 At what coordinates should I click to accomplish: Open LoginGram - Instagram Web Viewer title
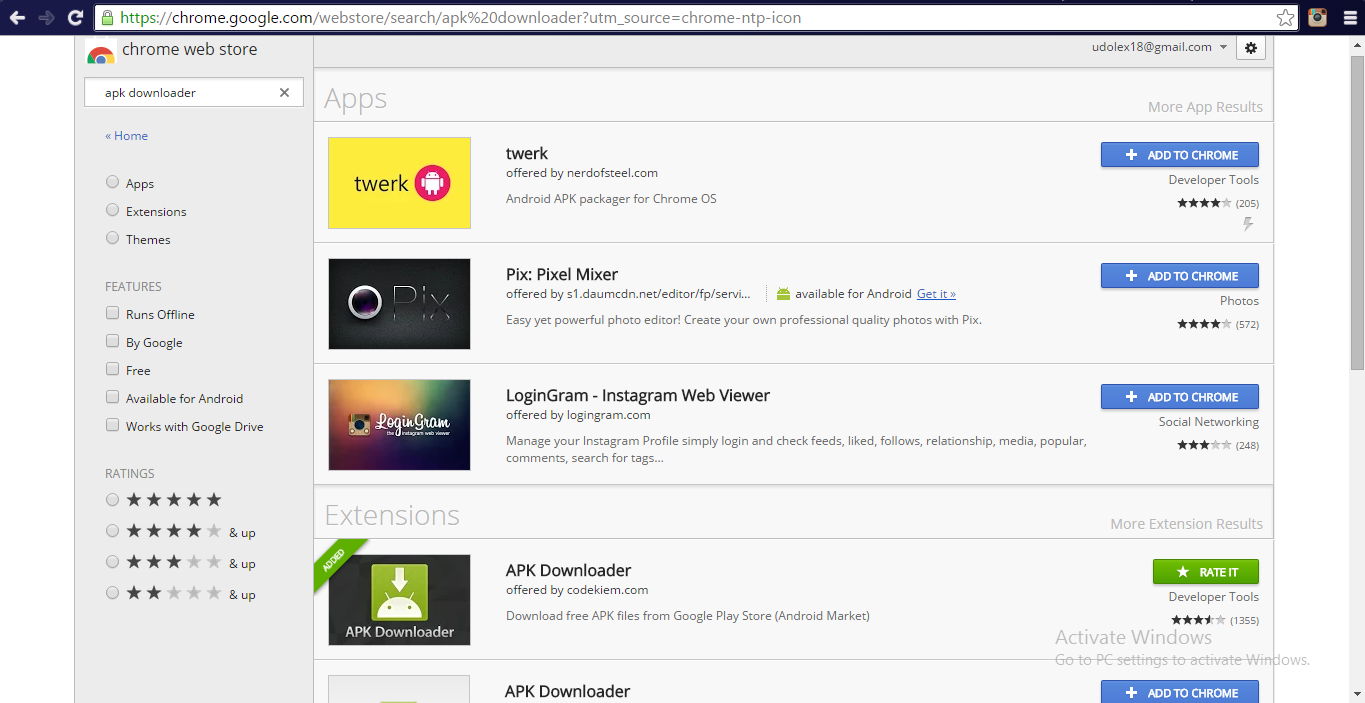pos(638,396)
